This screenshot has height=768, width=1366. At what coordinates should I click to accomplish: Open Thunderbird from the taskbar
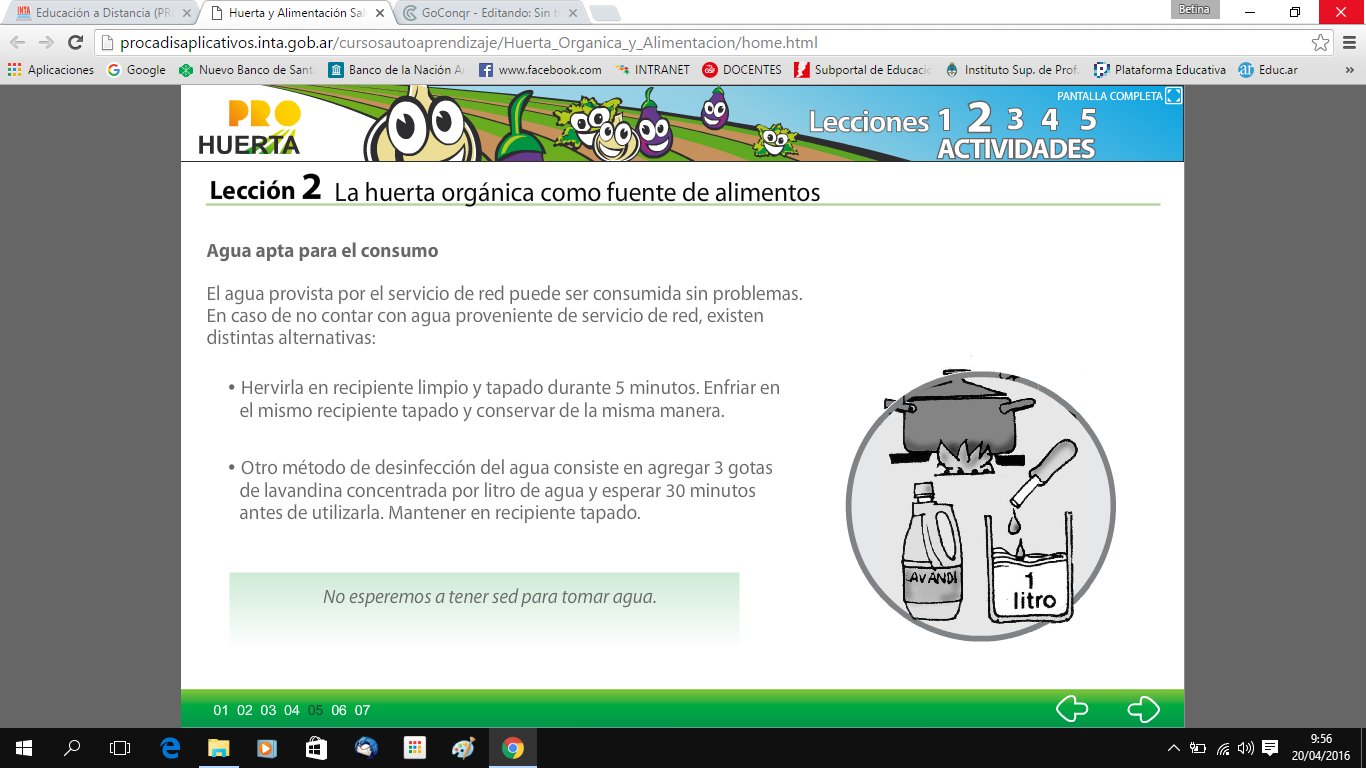point(366,748)
